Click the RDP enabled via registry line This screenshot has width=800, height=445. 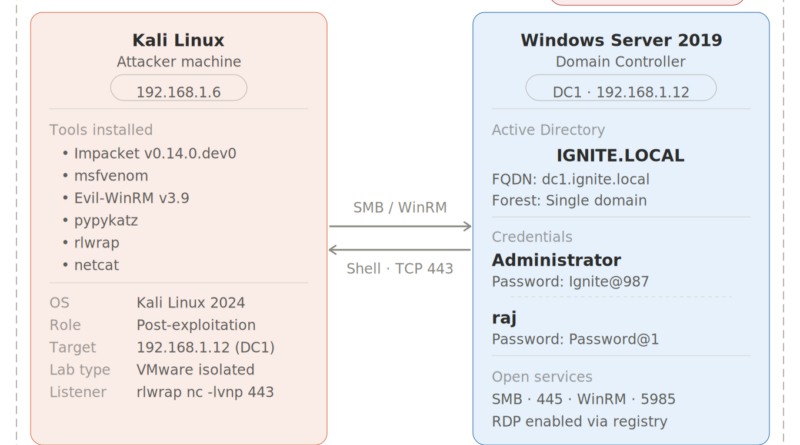[x=580, y=422]
